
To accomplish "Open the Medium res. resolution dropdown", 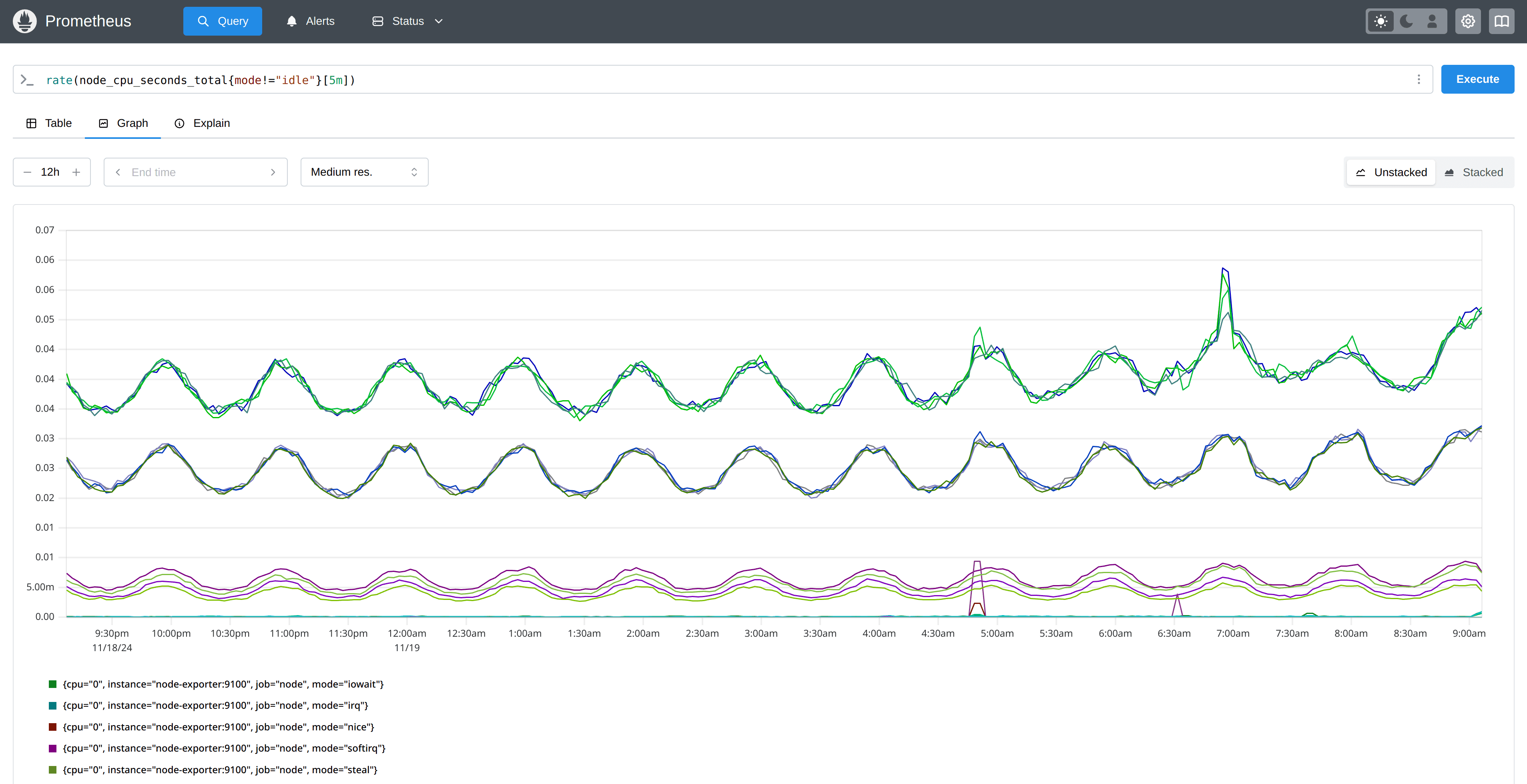I will tap(364, 172).
